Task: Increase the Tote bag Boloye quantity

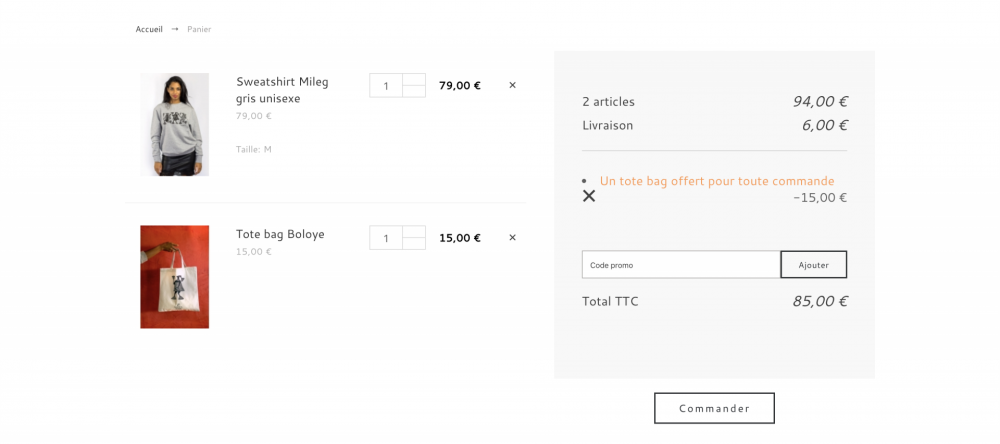Action: click(x=414, y=231)
